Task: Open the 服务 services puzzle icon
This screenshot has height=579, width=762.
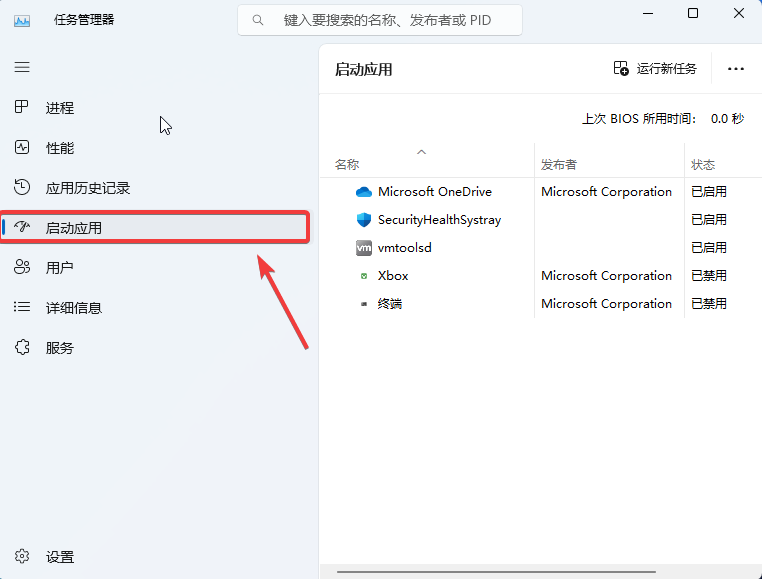Action: pyautogui.click(x=22, y=347)
